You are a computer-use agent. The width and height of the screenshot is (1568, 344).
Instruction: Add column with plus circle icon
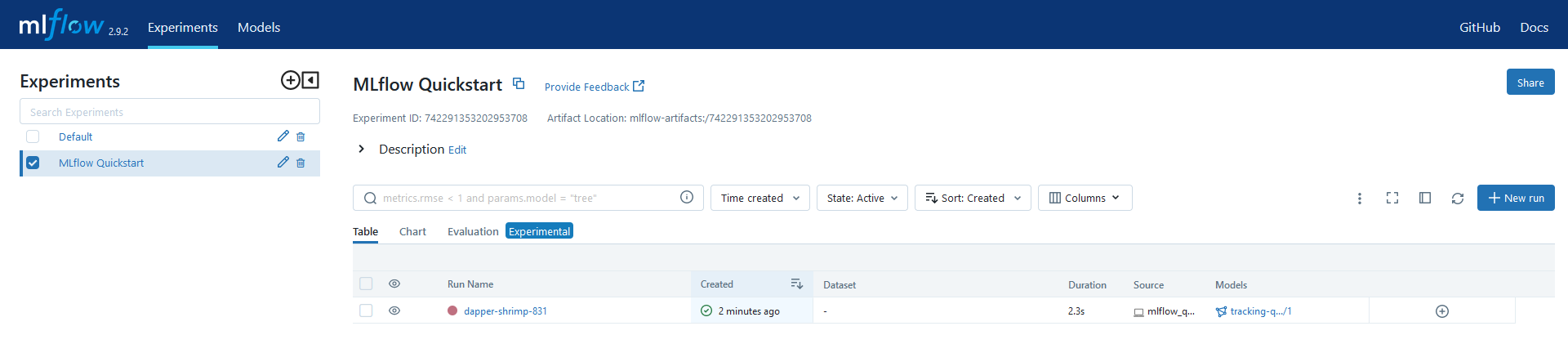[1442, 311]
